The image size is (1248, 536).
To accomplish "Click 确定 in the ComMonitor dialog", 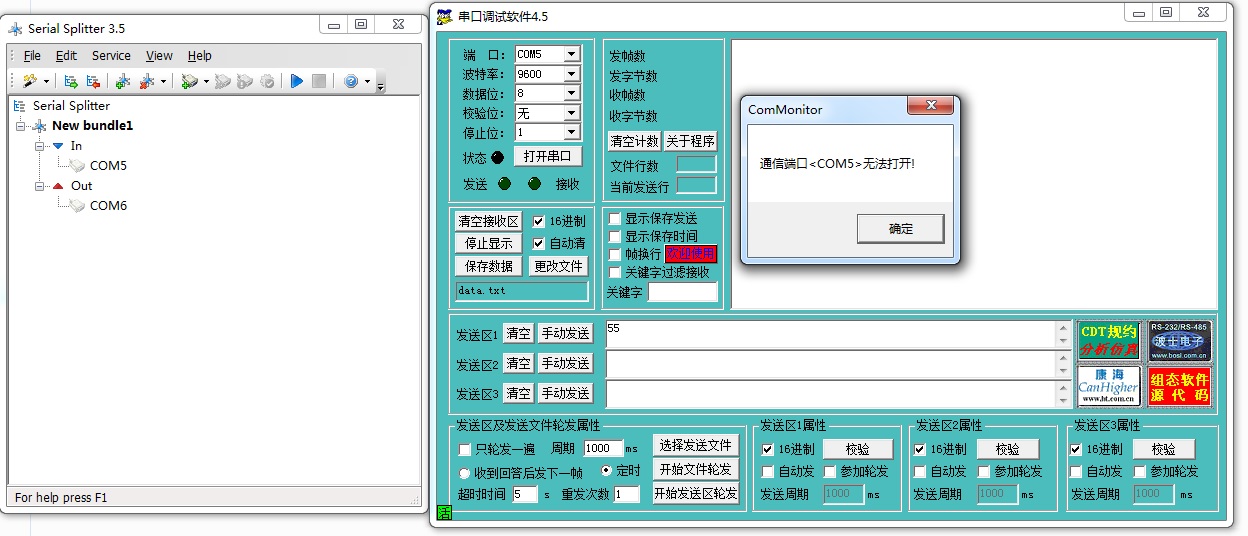I will (900, 229).
